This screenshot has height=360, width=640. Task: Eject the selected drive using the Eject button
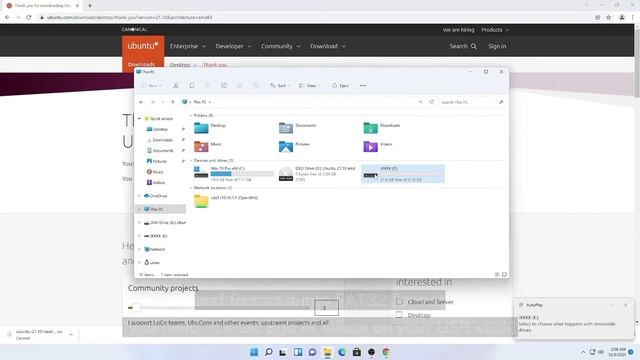(340, 86)
